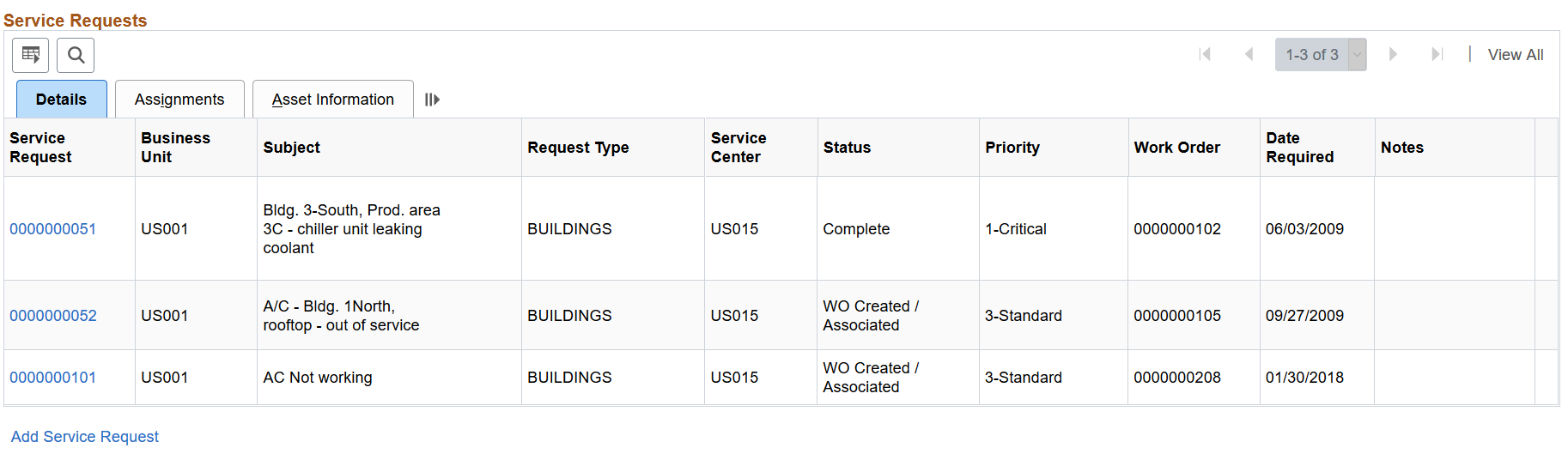Switch to the Assignments tab
The image size is (1568, 454).
[x=179, y=100]
